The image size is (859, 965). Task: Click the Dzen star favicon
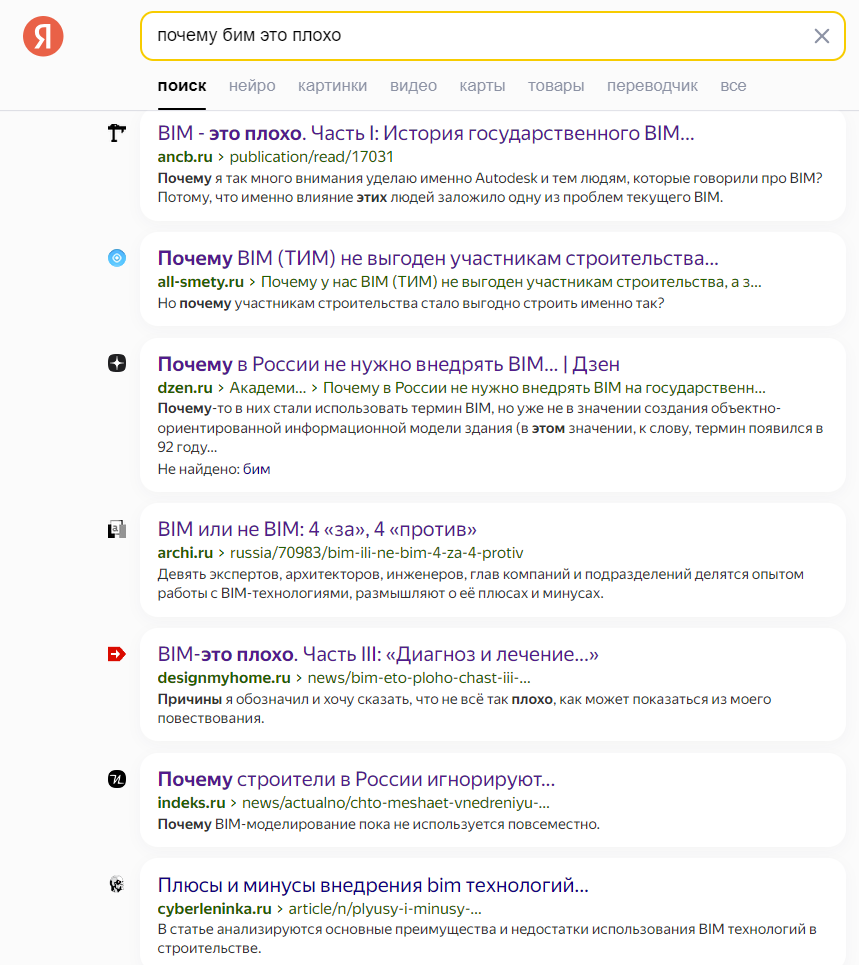click(x=117, y=363)
